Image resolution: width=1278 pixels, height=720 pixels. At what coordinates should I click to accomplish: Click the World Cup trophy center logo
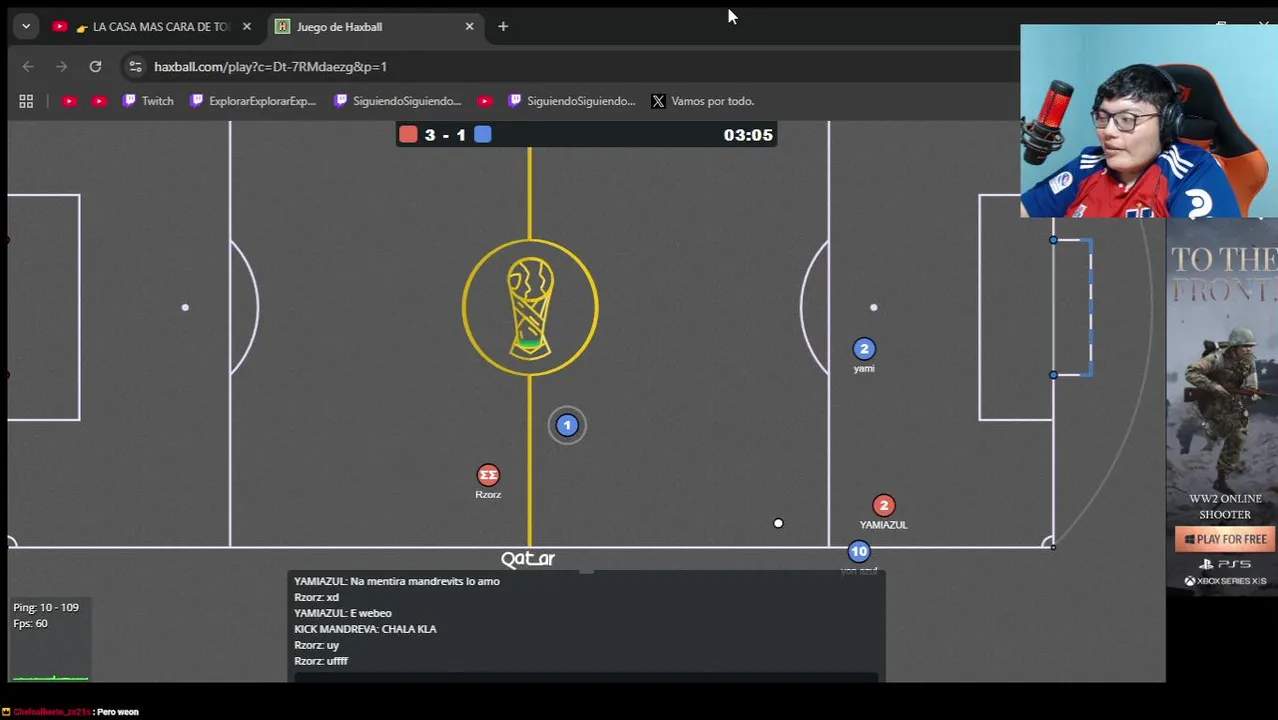(x=530, y=308)
